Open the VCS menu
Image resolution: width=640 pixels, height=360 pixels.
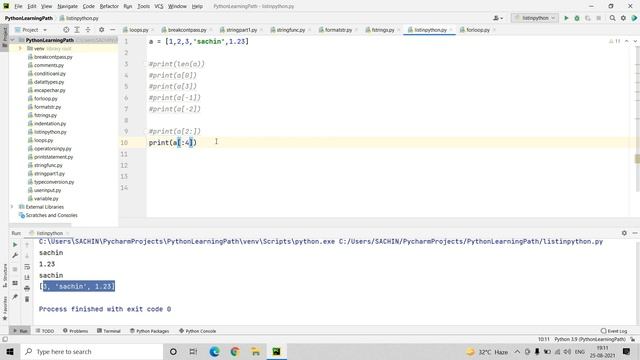[159, 6]
